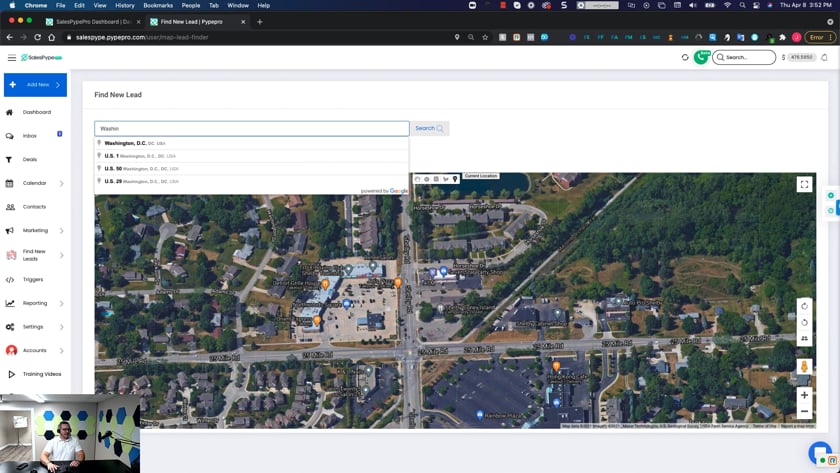Select the U.S. 29 suggestion

point(252,181)
